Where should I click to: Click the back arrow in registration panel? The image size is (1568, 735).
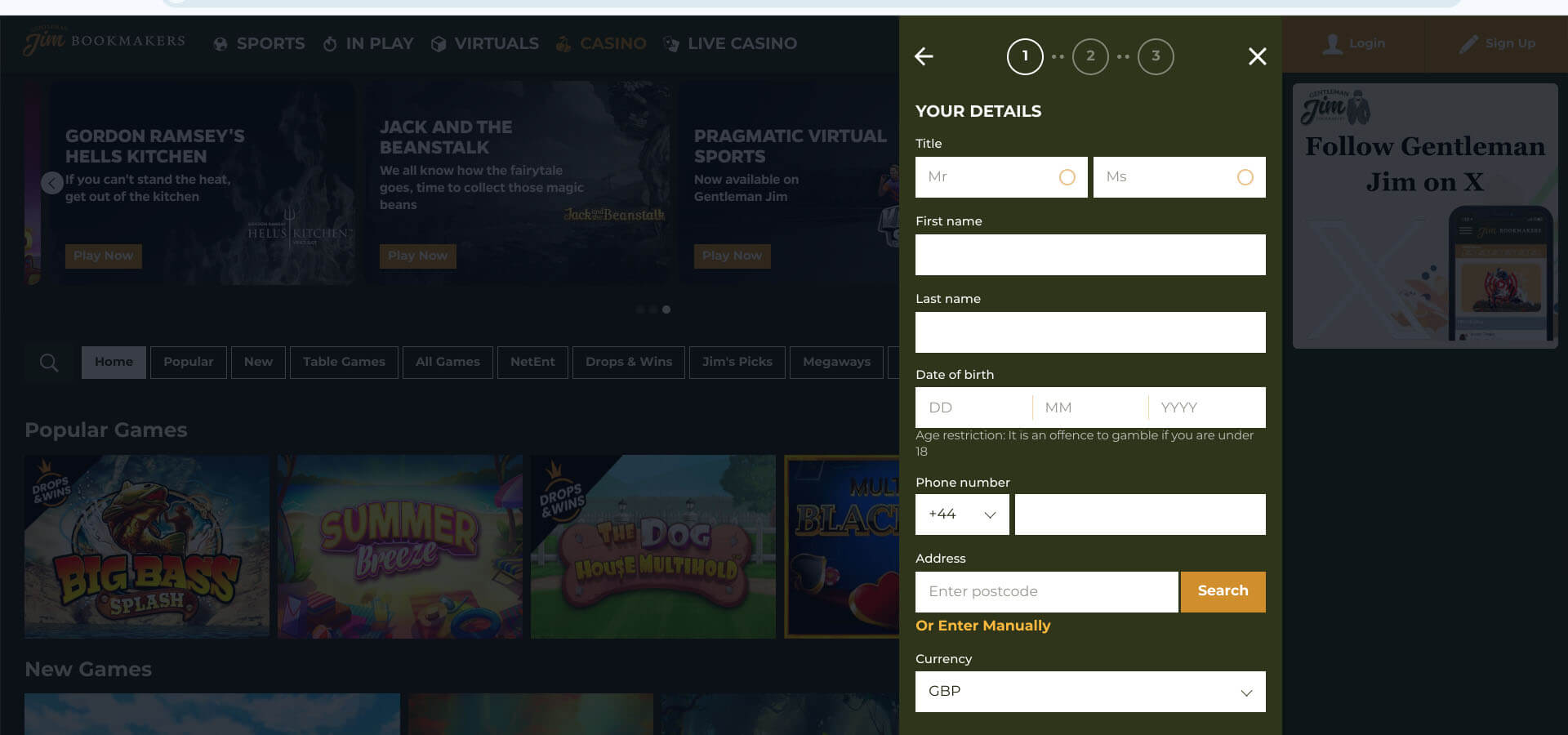(924, 56)
